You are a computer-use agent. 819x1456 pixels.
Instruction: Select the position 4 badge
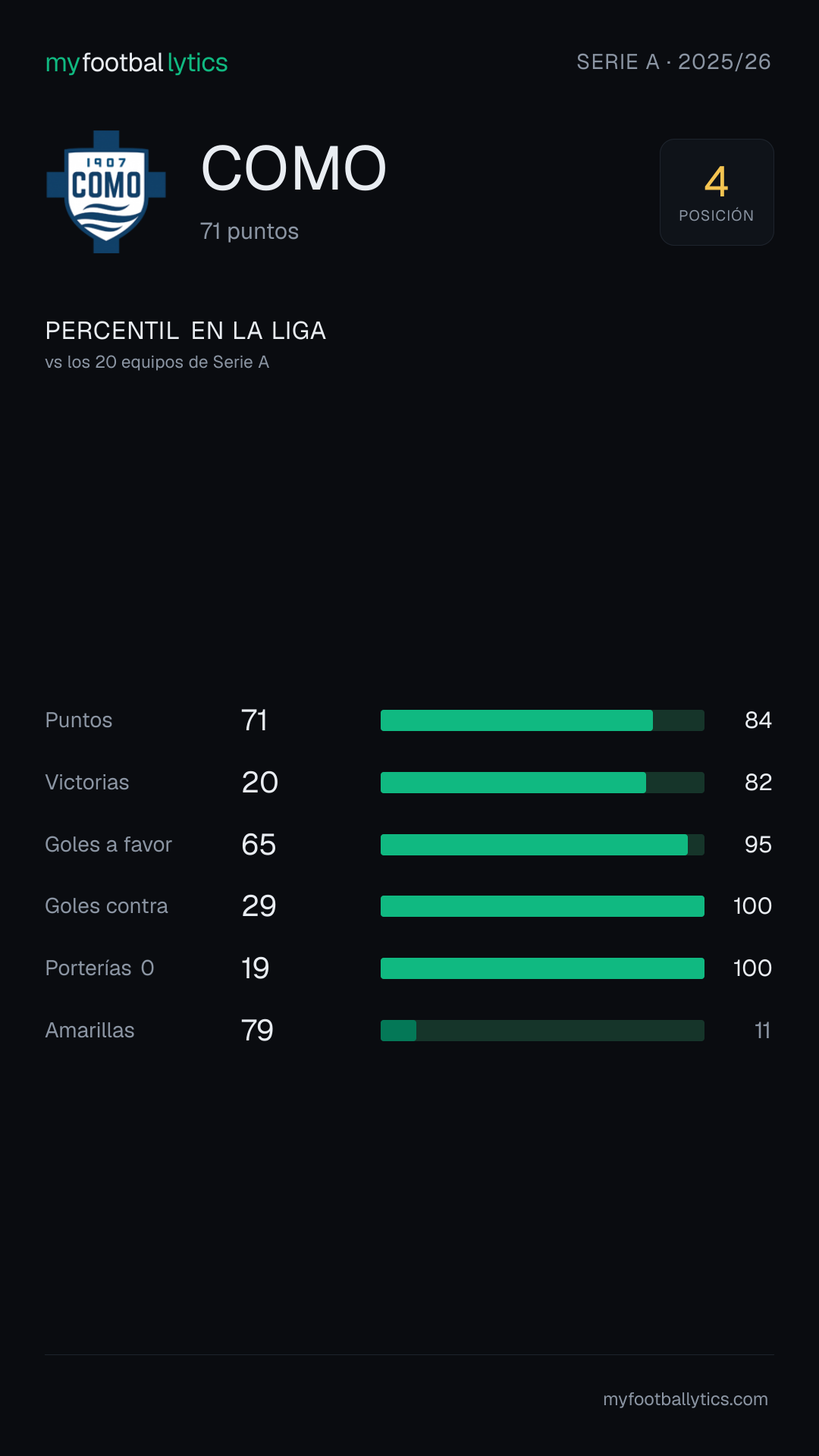tap(717, 192)
